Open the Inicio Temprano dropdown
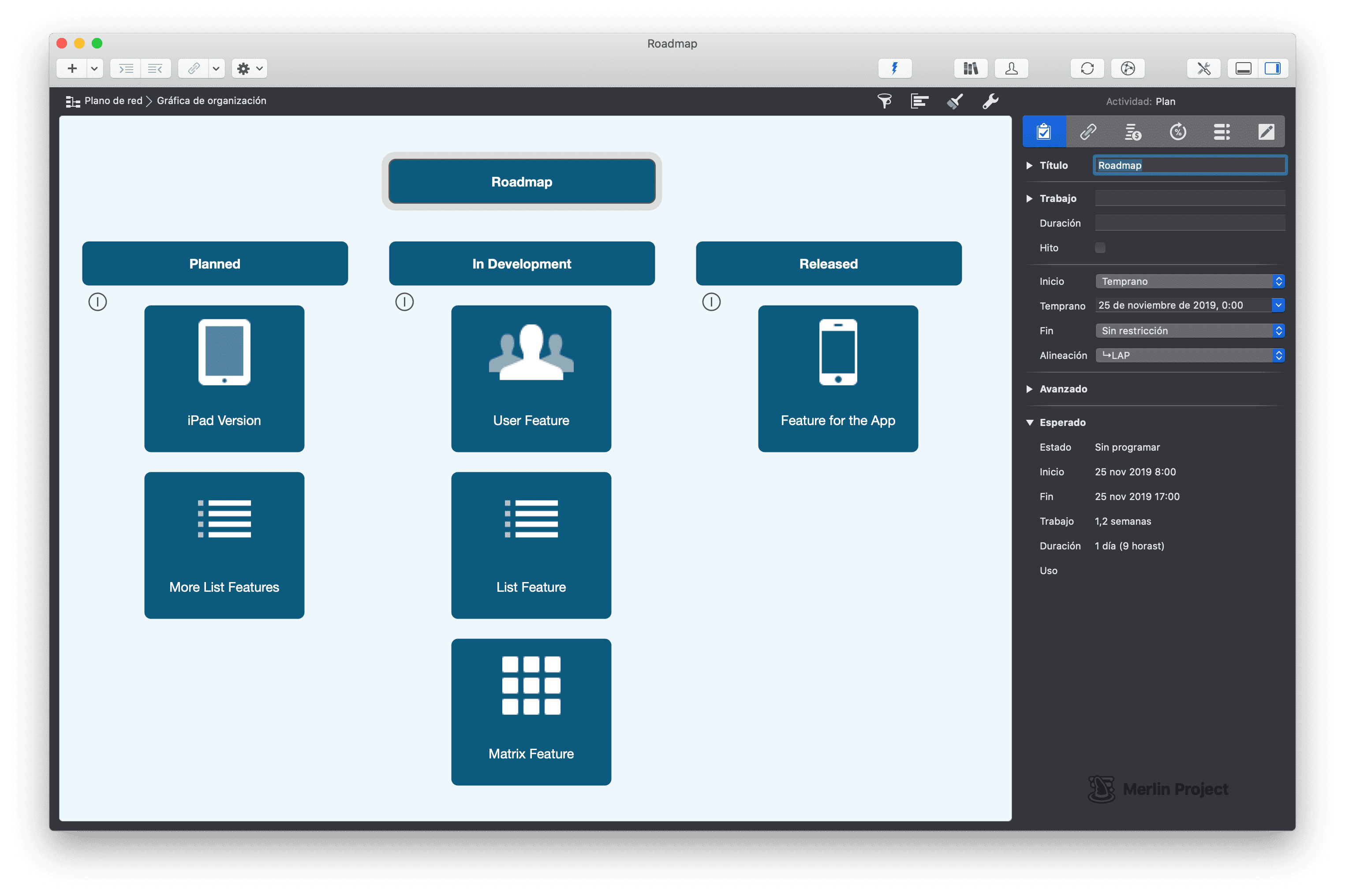This screenshot has height=896, width=1345. [x=1190, y=281]
